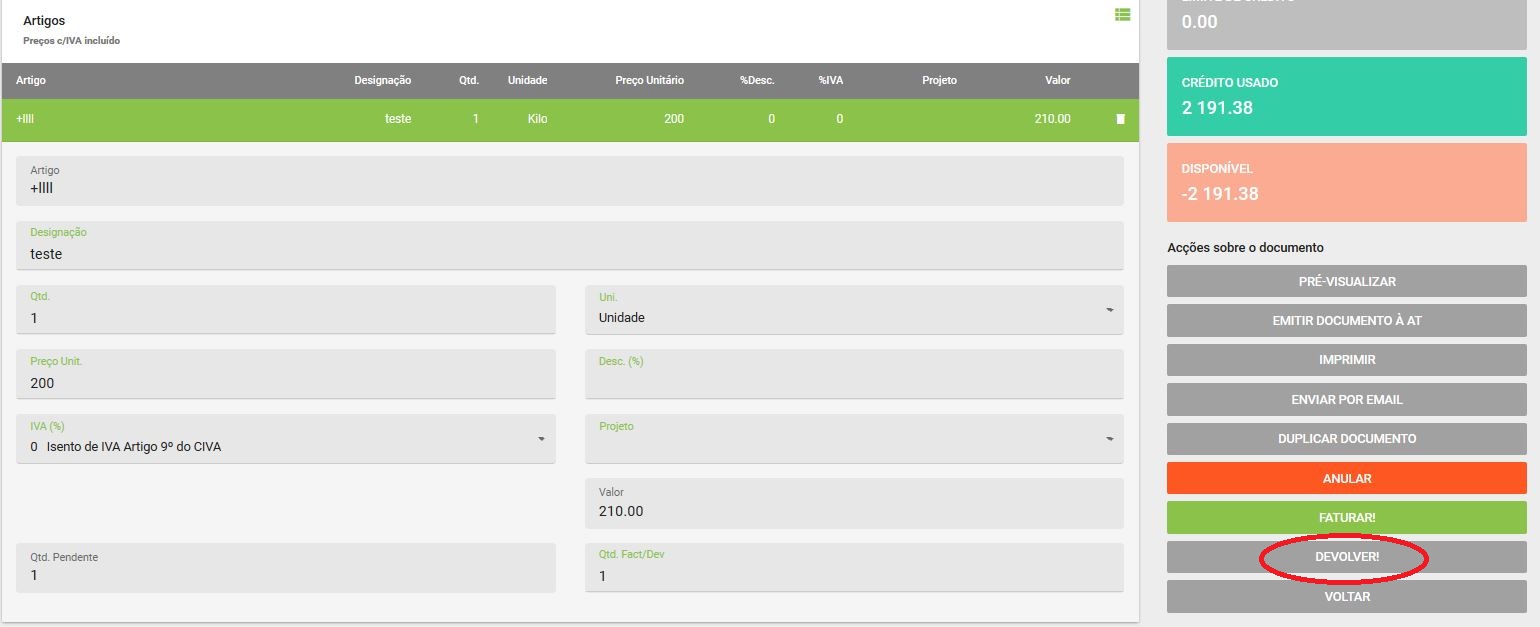Click EMITIR DOCUMENTO À AT button
This screenshot has width=1540, height=627.
[1346, 321]
